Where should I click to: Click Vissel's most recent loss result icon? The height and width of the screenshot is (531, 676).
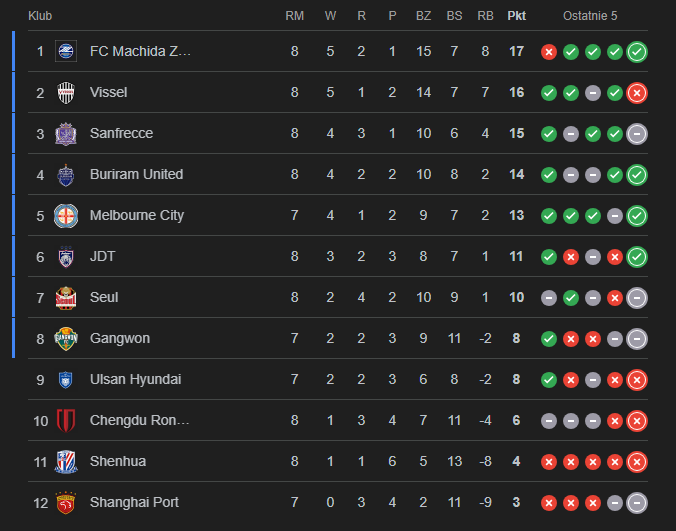pos(637,93)
